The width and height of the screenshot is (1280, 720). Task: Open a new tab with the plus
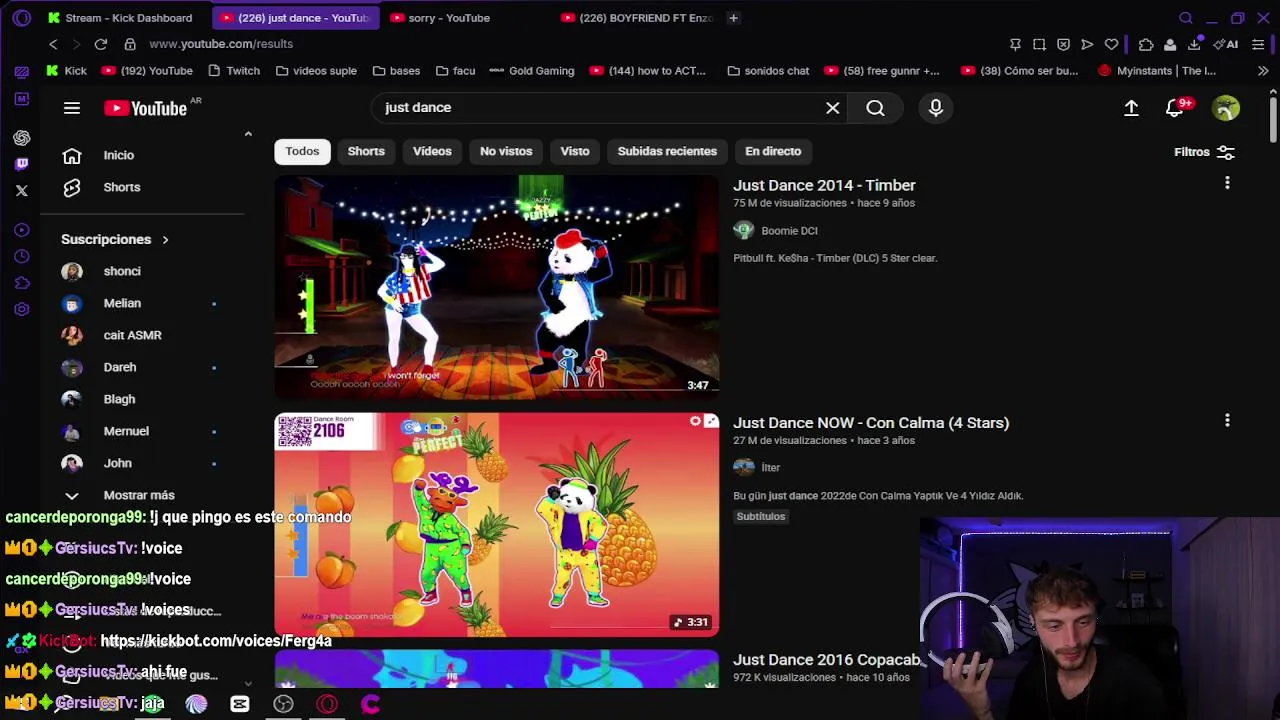[x=733, y=18]
